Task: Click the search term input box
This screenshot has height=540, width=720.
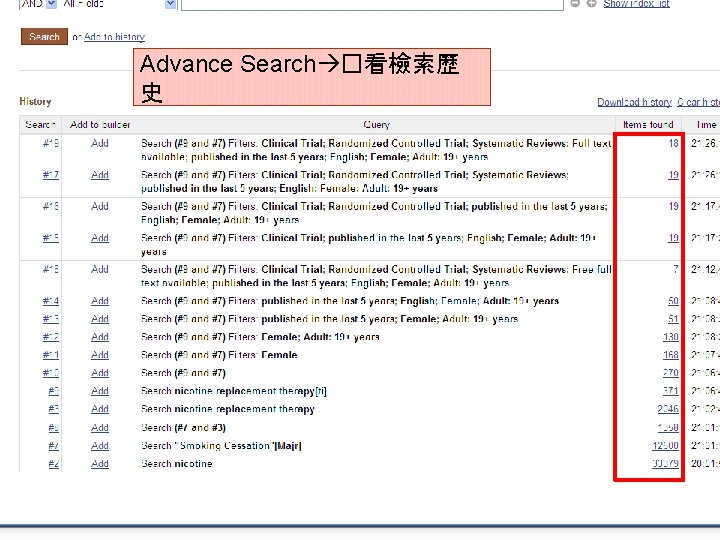Action: pyautogui.click(x=372, y=4)
